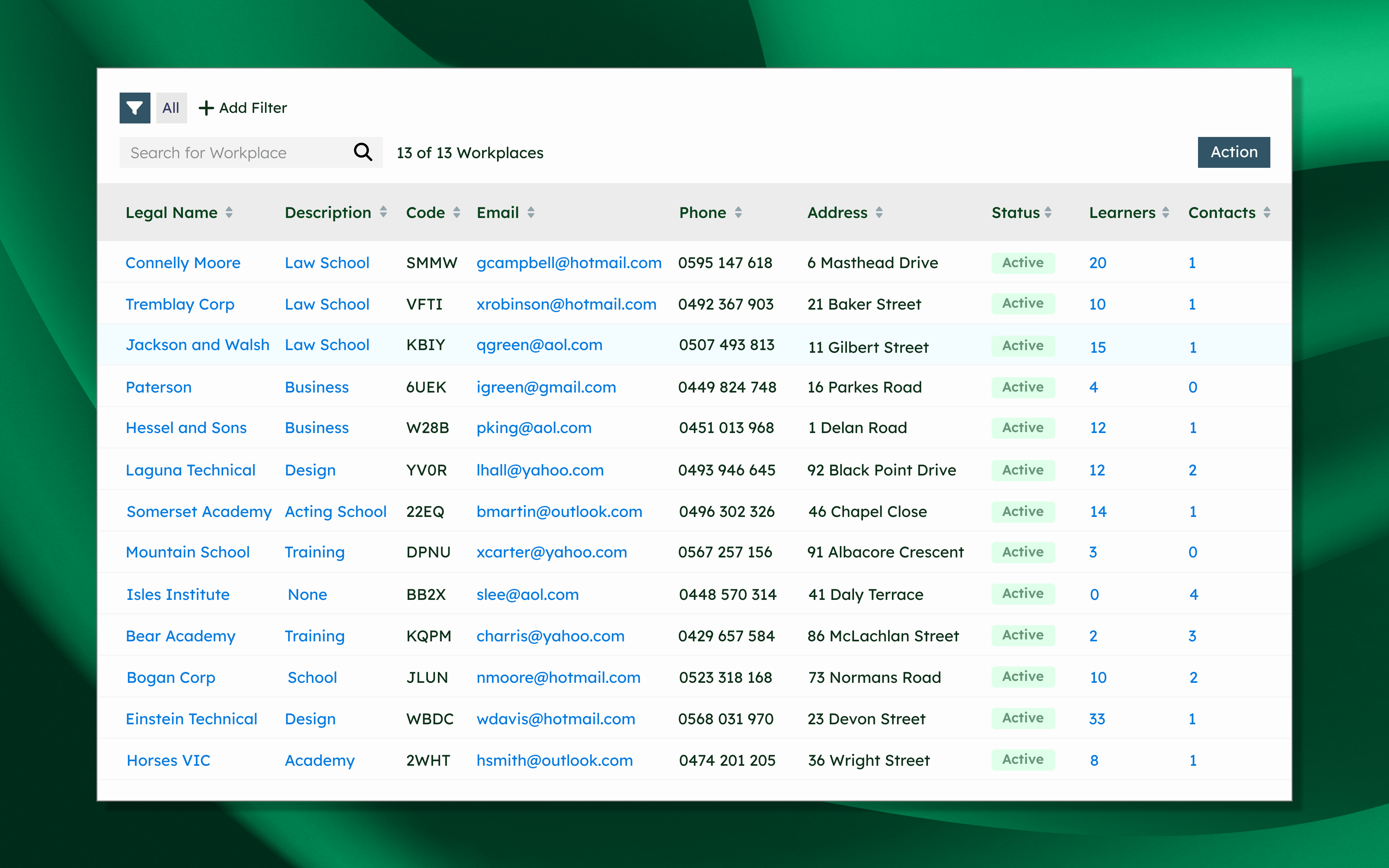This screenshot has height=868, width=1389.
Task: Click None description for Isles Institute
Action: (307, 595)
